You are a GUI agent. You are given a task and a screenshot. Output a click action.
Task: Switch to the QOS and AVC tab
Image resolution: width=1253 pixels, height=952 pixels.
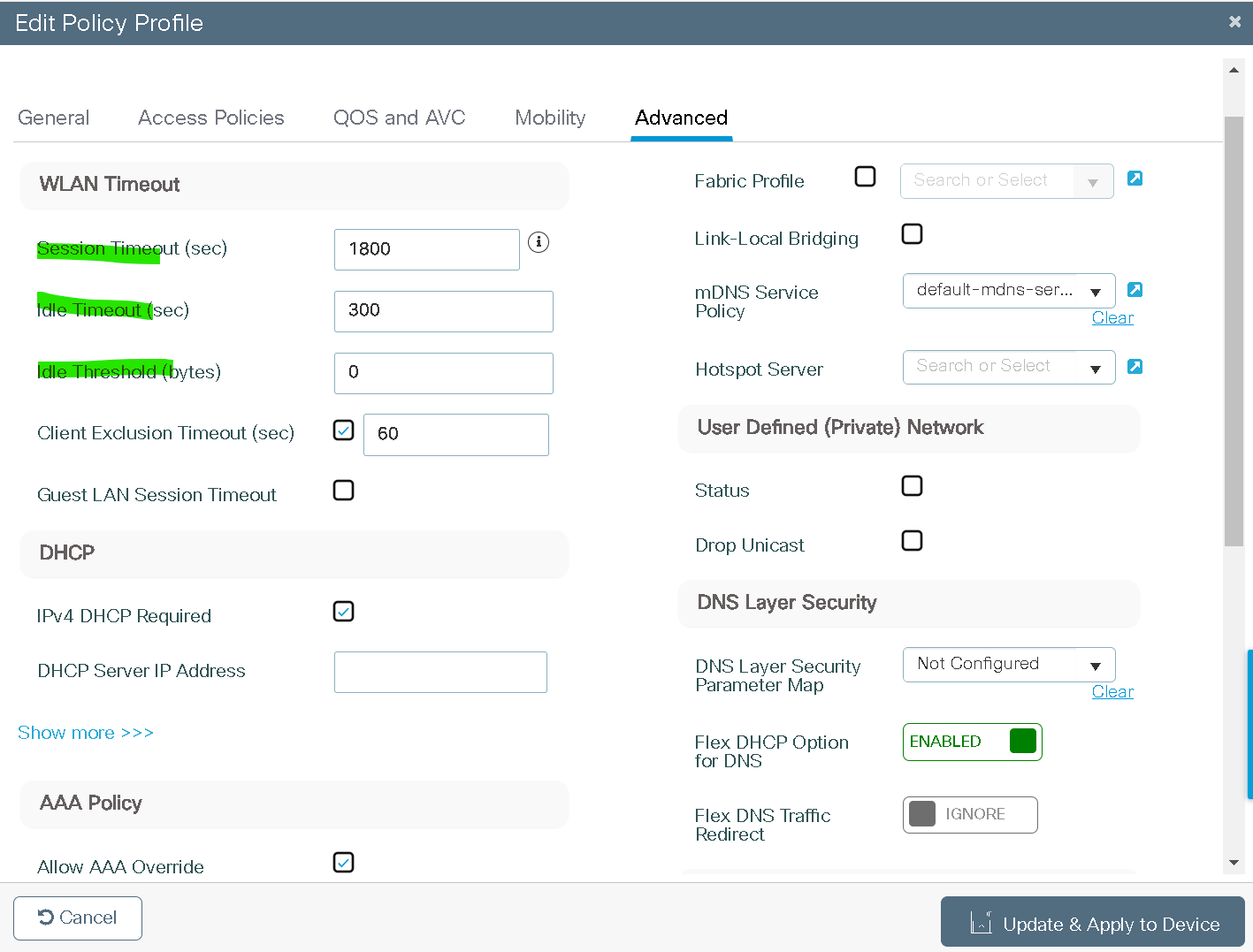pos(400,118)
